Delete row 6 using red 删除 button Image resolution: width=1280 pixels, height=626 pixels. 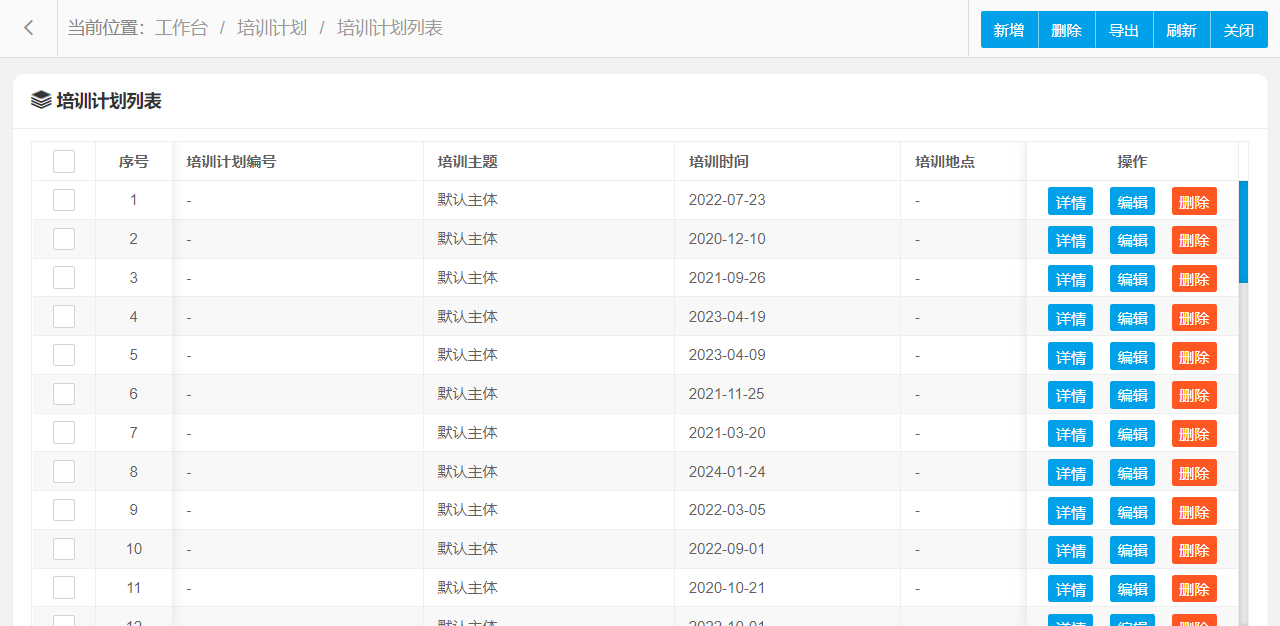(x=1194, y=395)
